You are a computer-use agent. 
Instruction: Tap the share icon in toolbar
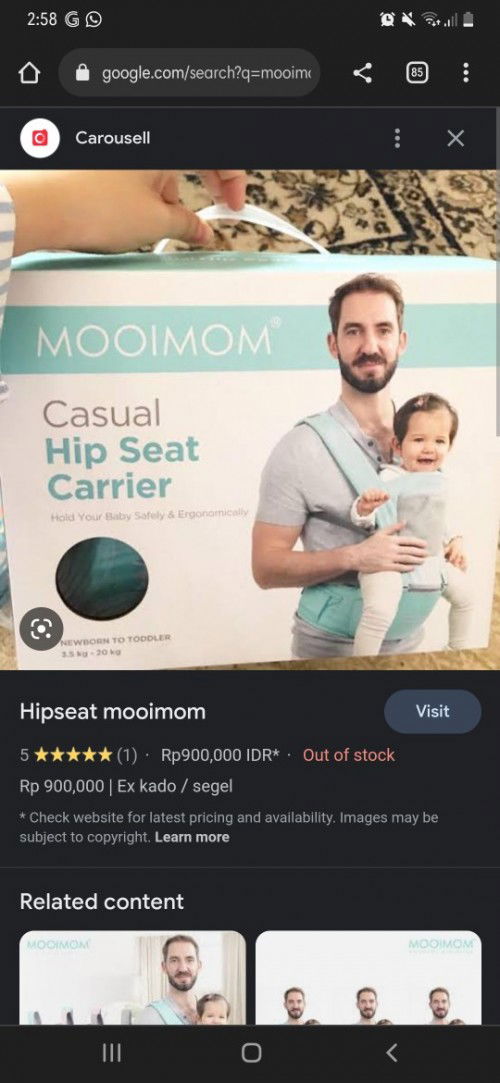[363, 73]
